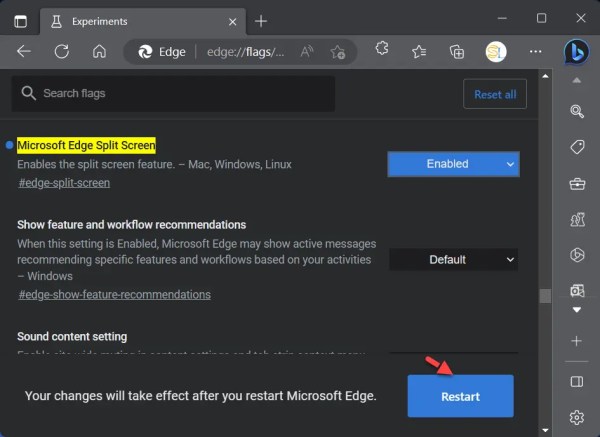Image resolution: width=600 pixels, height=437 pixels.
Task: Go back using the back arrow
Action: (24, 51)
